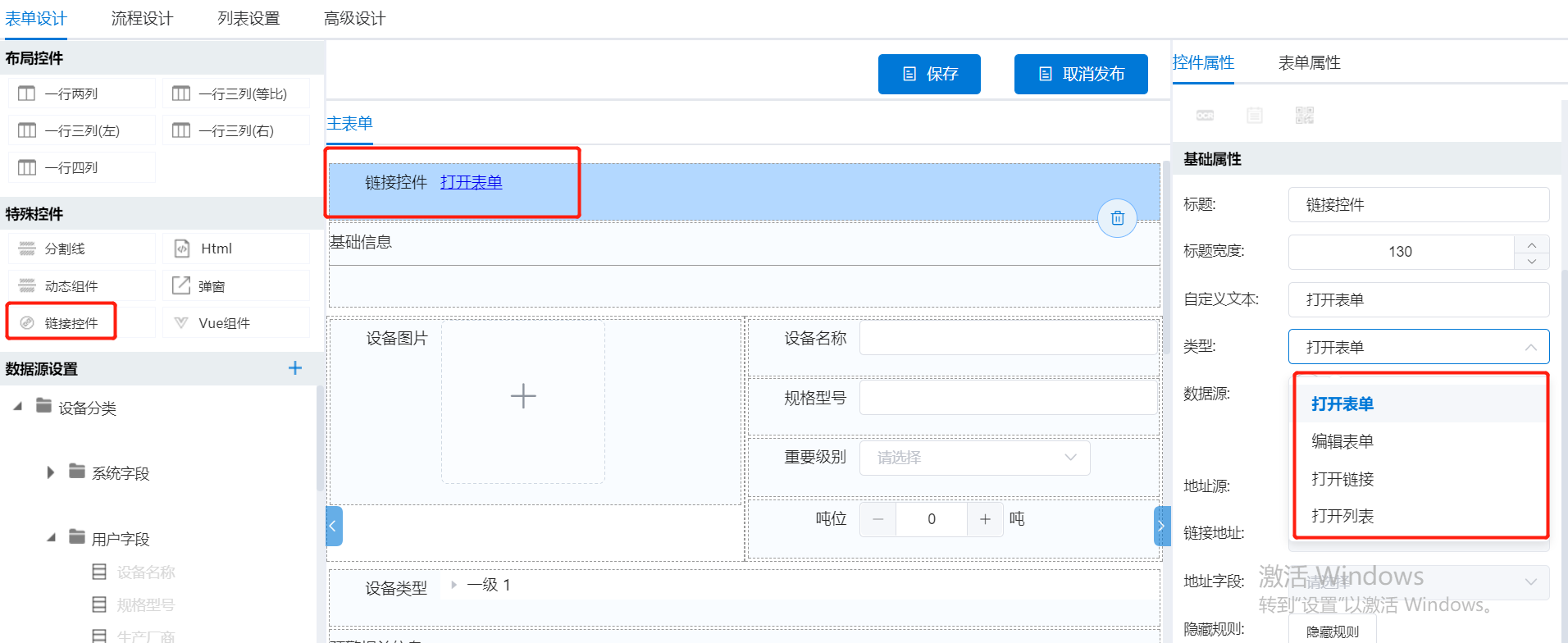Collapse the right panel with blue arrow

tap(1162, 527)
